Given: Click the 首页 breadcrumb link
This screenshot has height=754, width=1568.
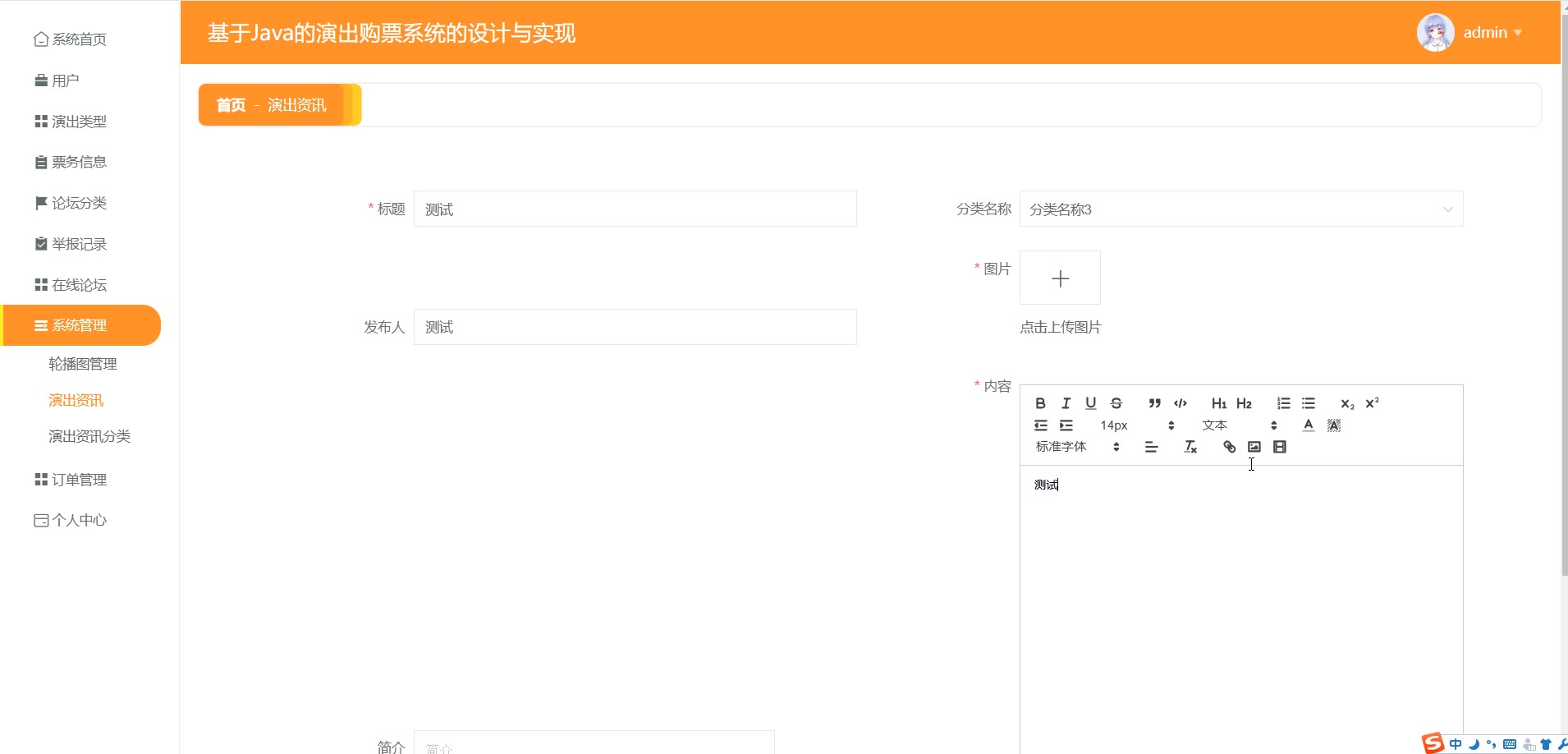Looking at the screenshot, I should point(231,105).
